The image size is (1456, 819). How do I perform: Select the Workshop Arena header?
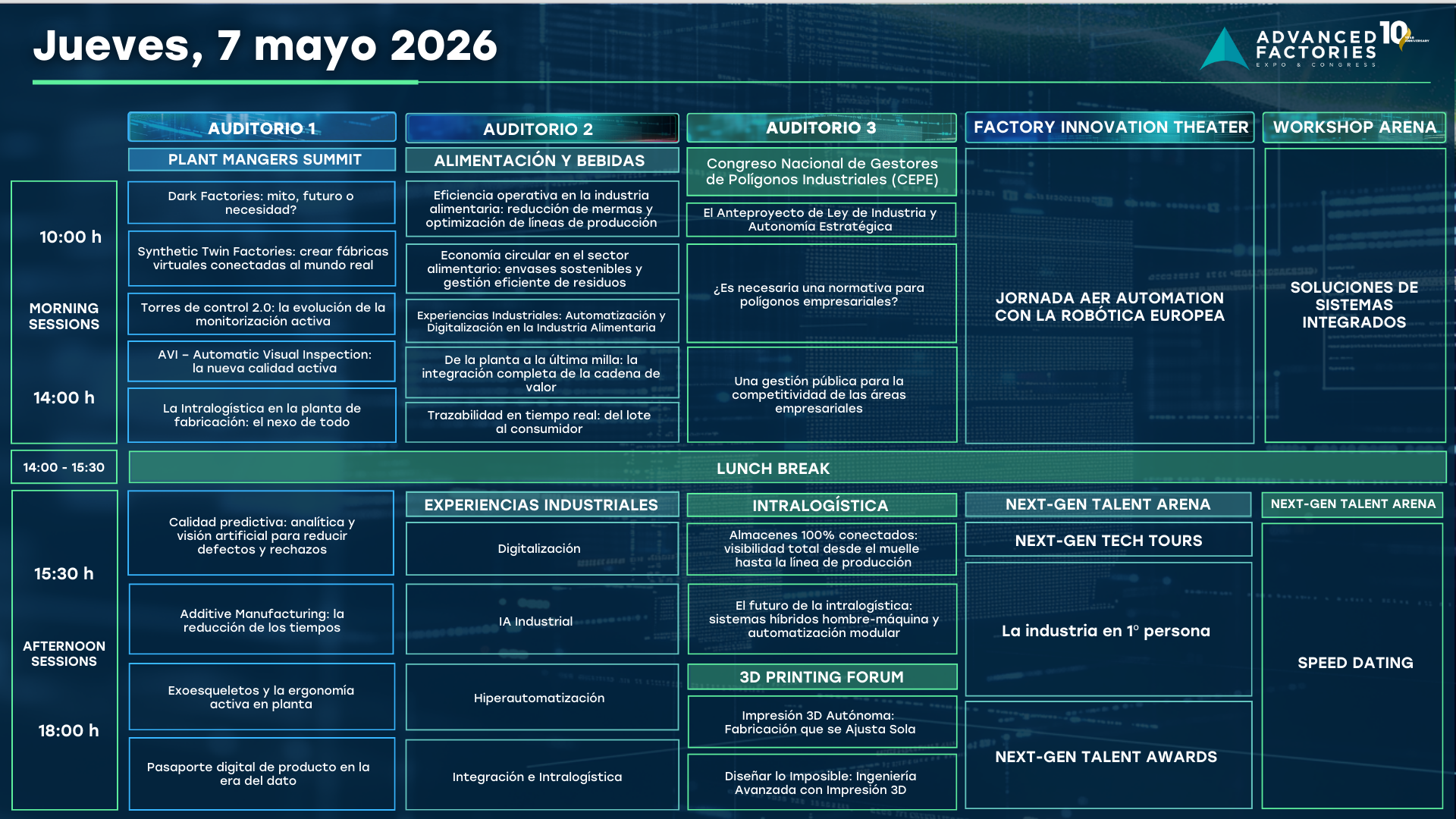pyautogui.click(x=1354, y=127)
